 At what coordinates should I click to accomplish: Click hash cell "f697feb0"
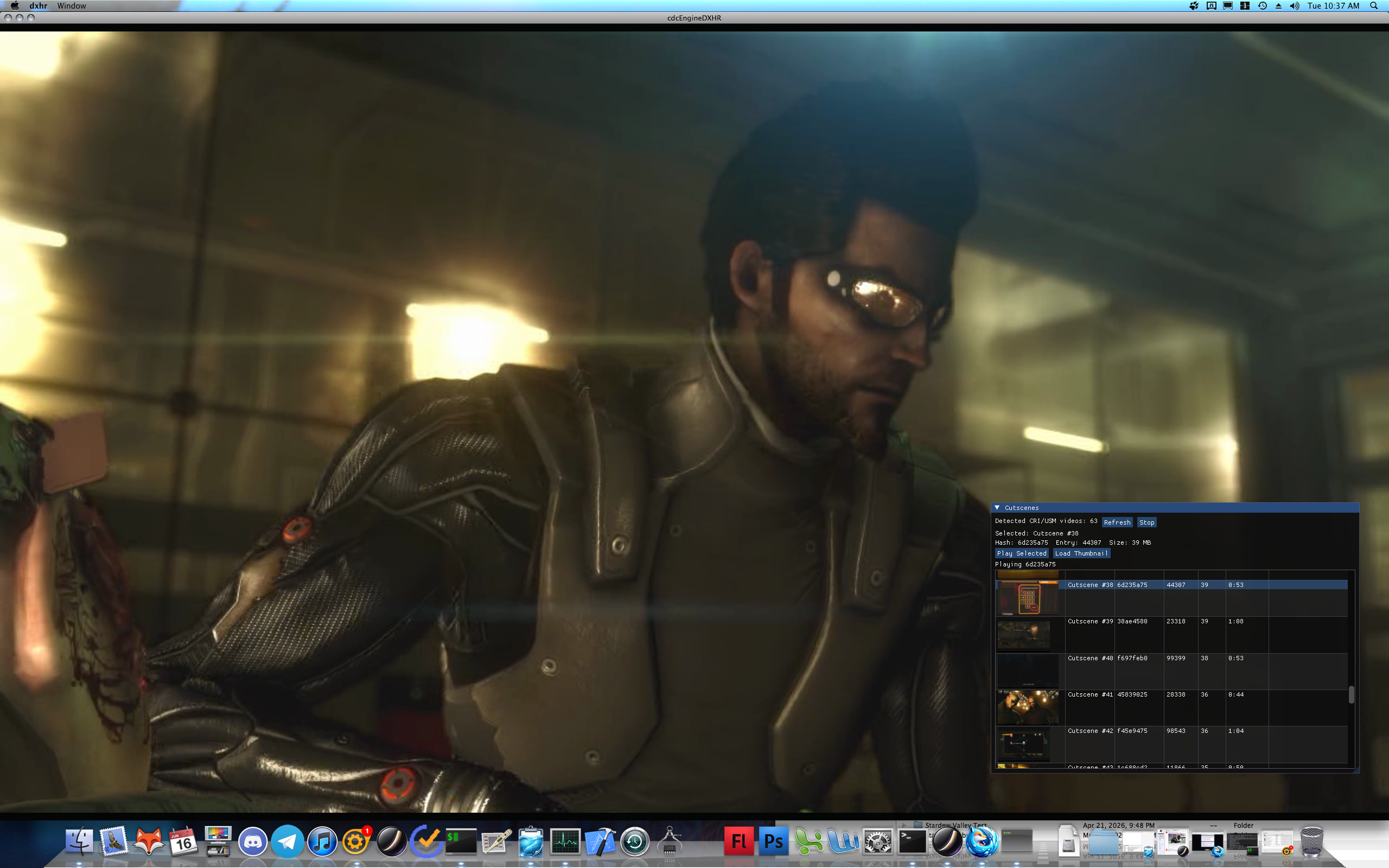tap(1132, 658)
